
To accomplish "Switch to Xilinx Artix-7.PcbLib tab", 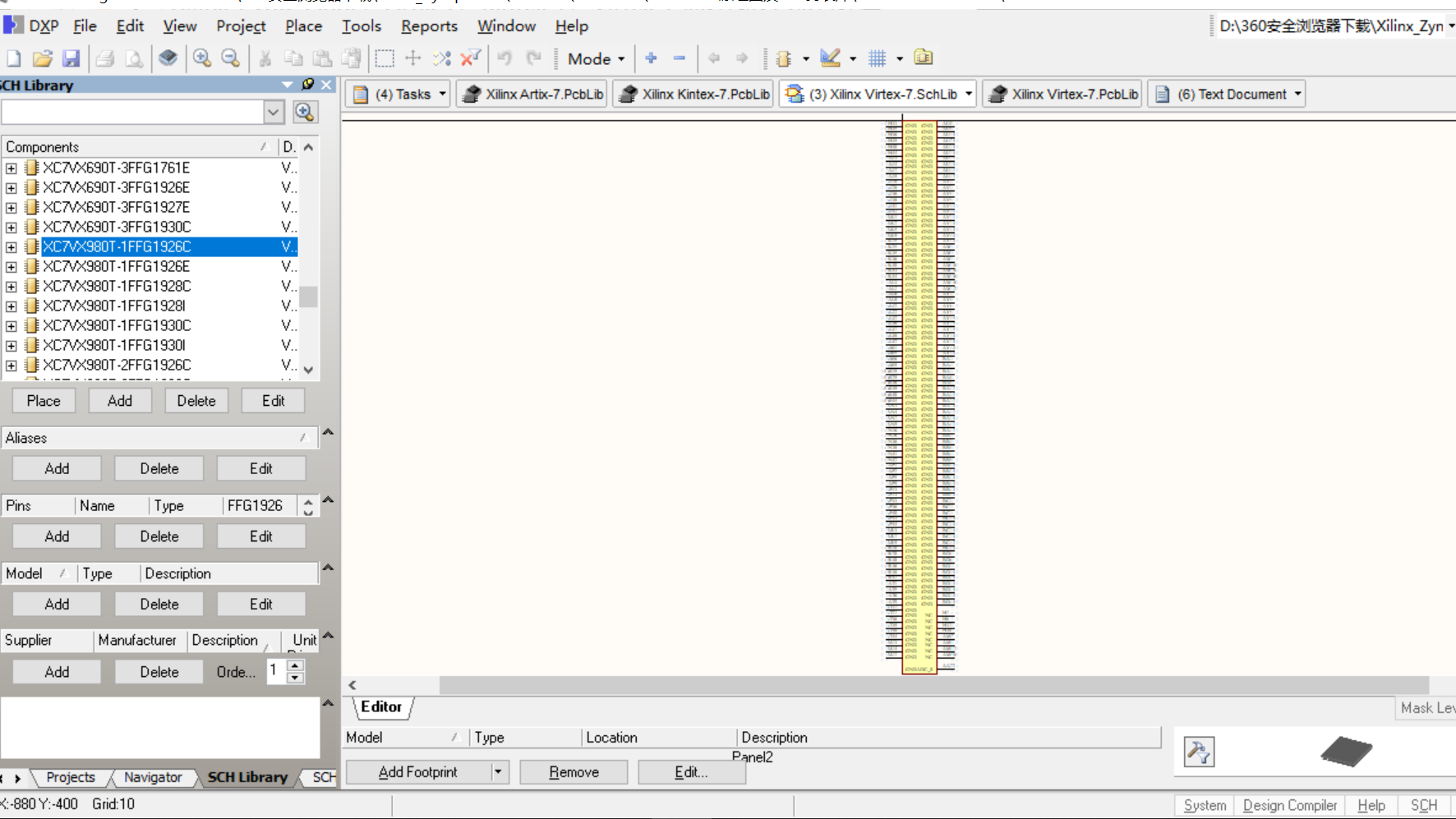I will pyautogui.click(x=532, y=94).
